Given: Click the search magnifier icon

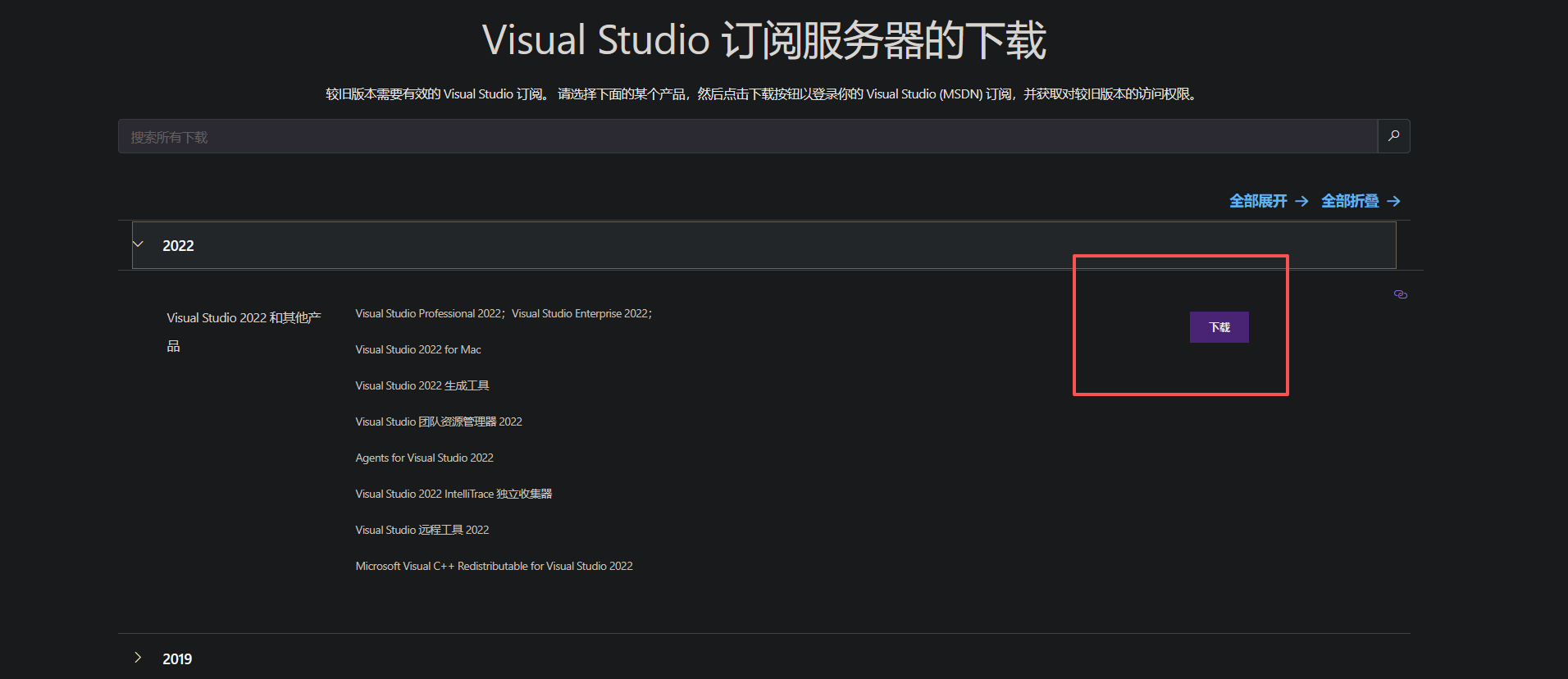Looking at the screenshot, I should pos(1393,136).
